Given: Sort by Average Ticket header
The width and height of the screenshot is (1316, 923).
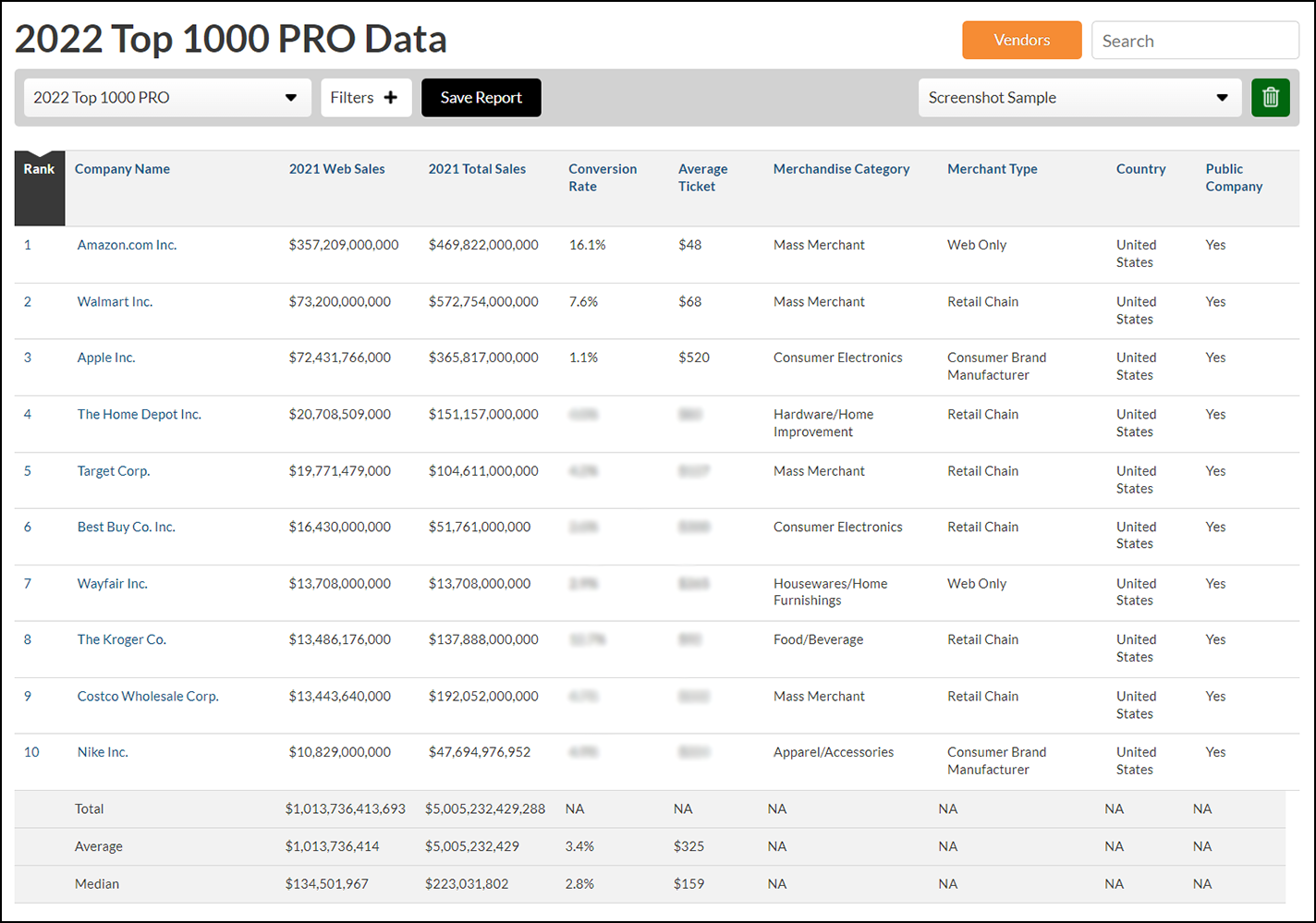Looking at the screenshot, I should pos(703,177).
